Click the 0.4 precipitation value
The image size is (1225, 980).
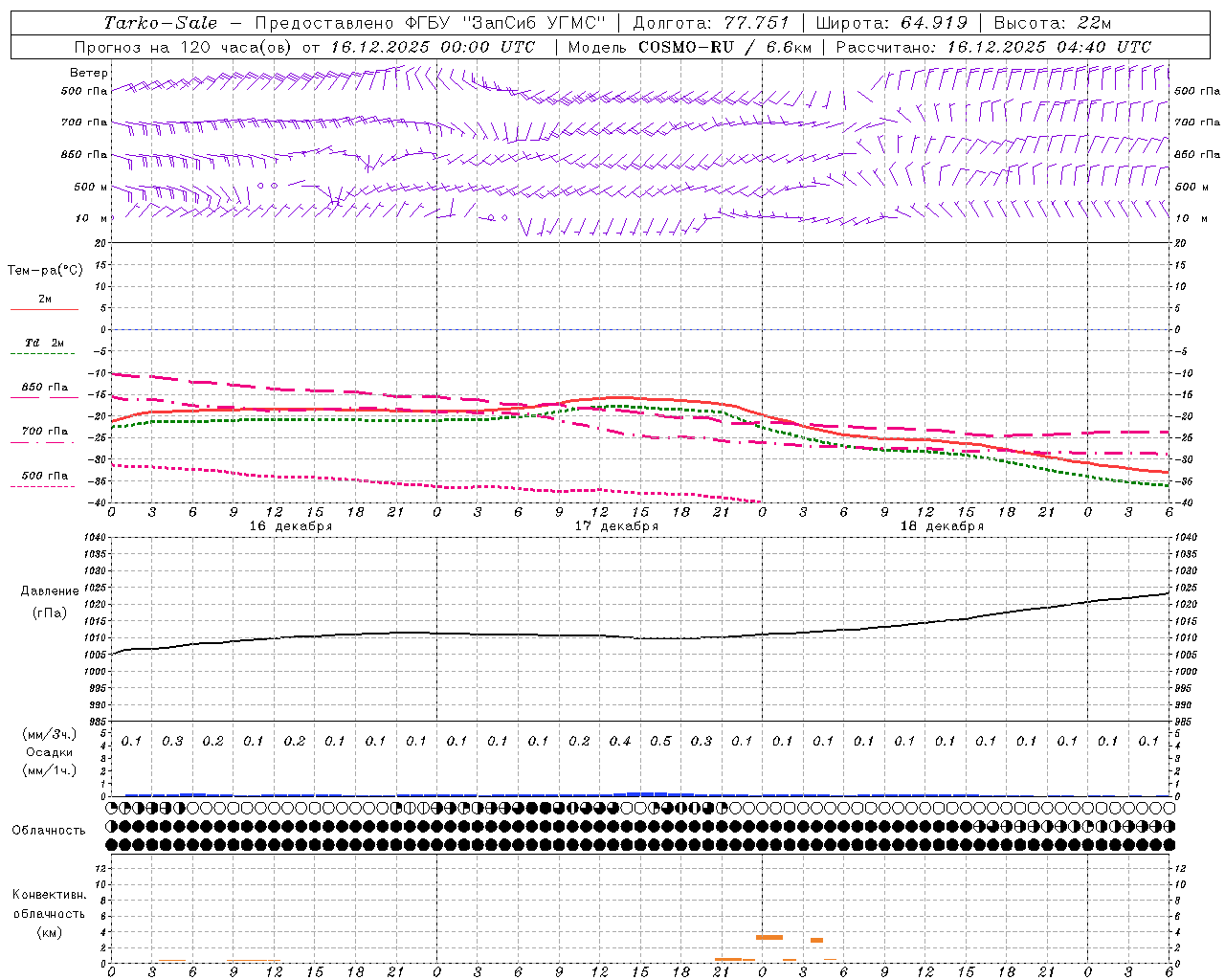pos(620,741)
